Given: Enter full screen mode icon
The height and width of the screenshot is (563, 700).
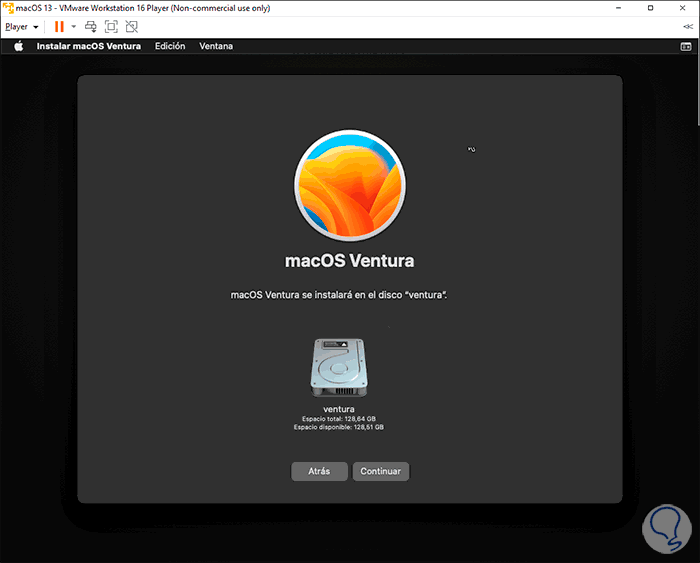Looking at the screenshot, I should pyautogui.click(x=111, y=27).
